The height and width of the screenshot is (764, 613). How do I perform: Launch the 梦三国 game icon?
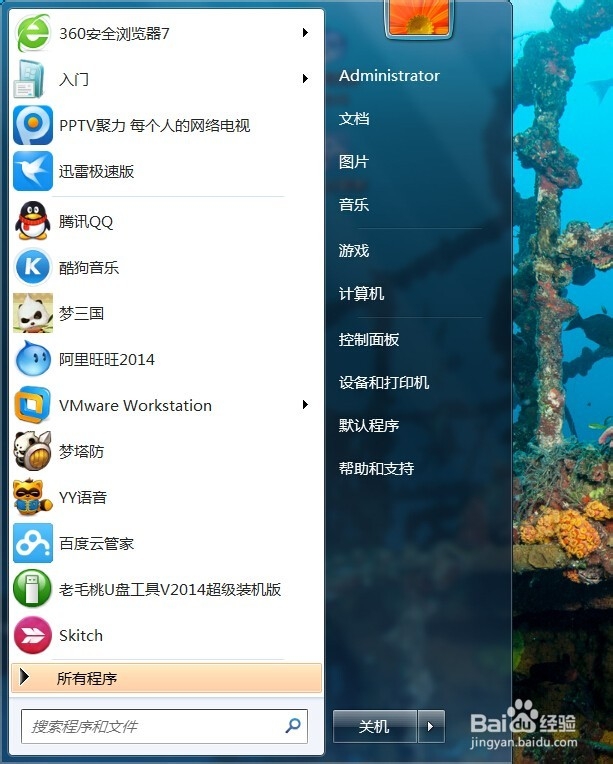(33, 313)
